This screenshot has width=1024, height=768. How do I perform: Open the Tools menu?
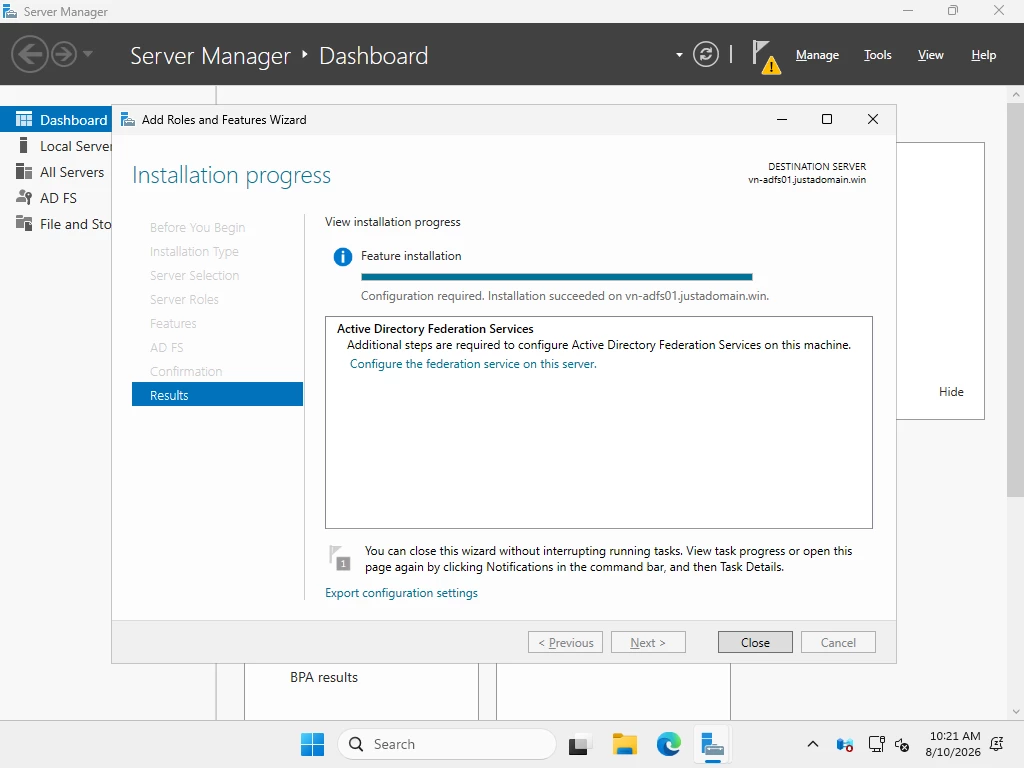(x=877, y=55)
